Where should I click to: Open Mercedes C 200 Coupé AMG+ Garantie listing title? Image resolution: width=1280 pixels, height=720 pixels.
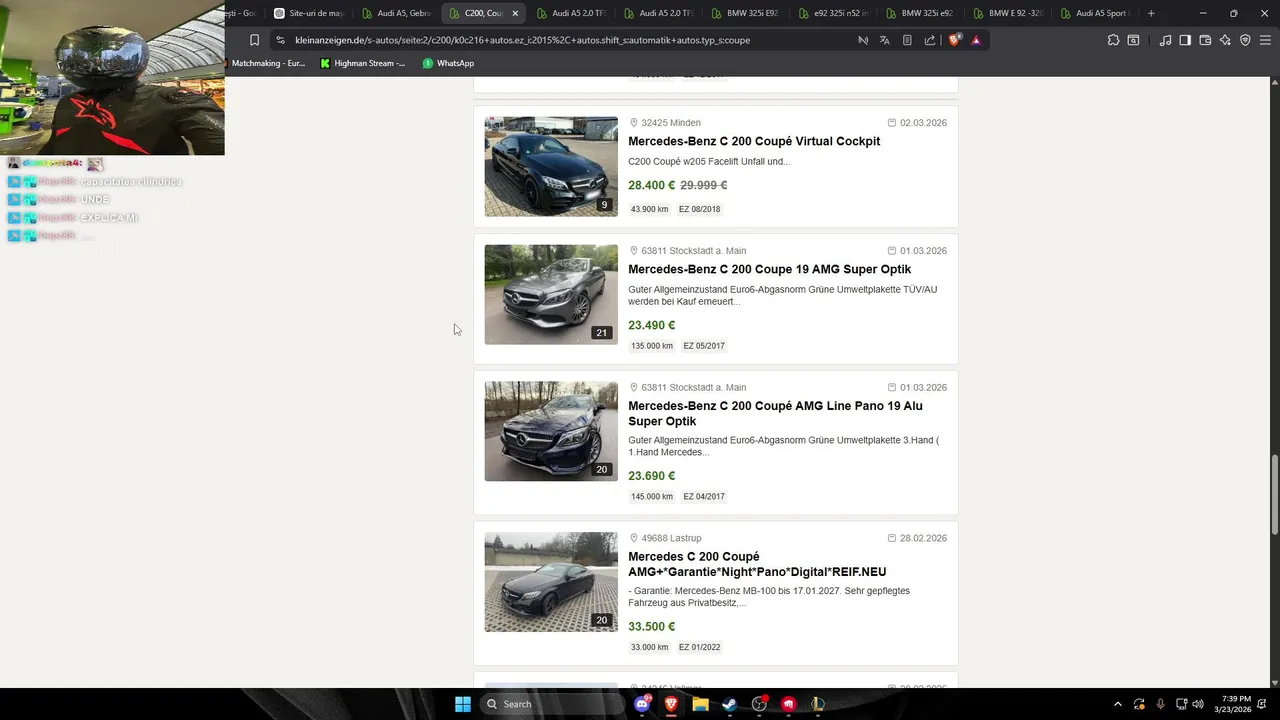pos(757,564)
